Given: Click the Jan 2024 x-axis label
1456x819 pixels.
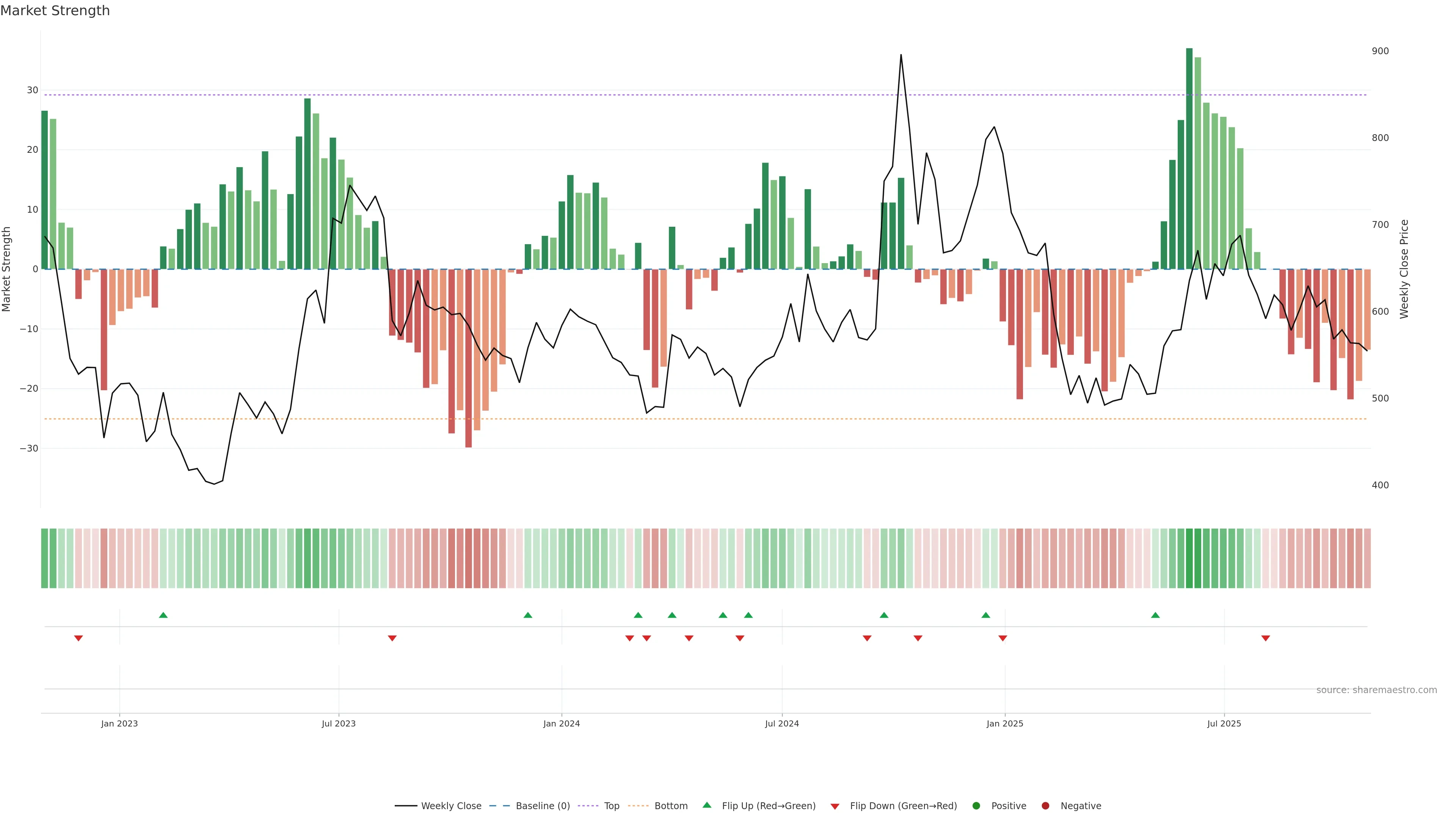Looking at the screenshot, I should [561, 723].
